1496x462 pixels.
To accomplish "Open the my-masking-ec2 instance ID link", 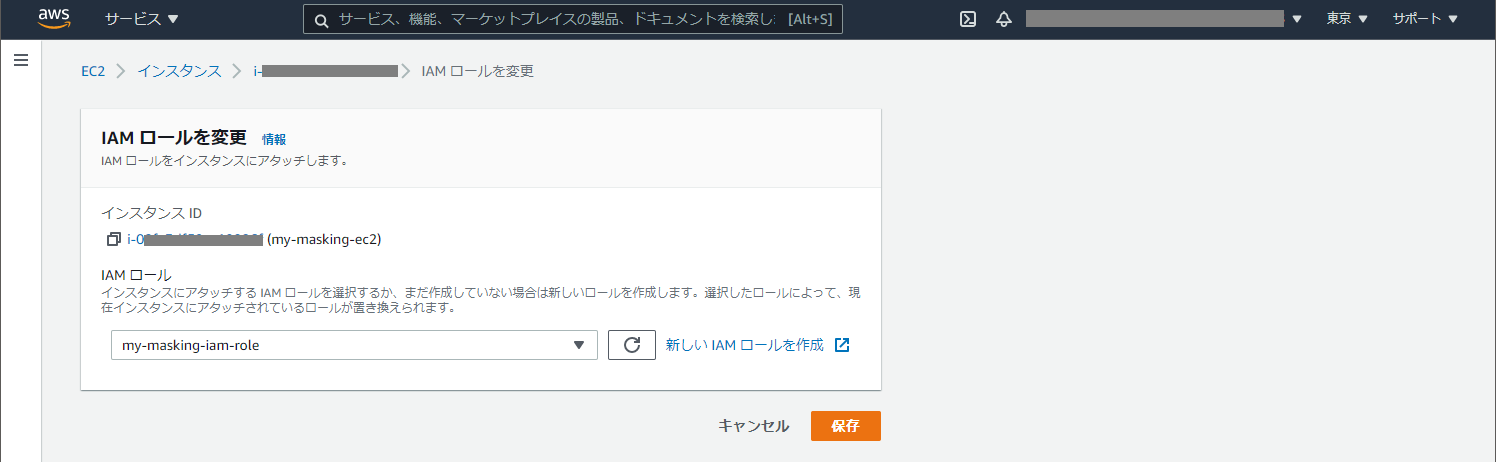I will 195,240.
